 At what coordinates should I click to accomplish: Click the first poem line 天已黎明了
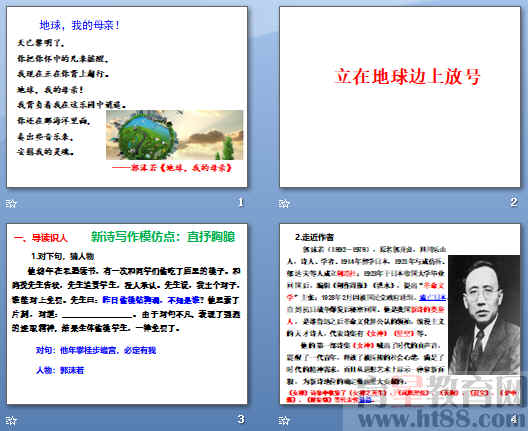(x=41, y=43)
